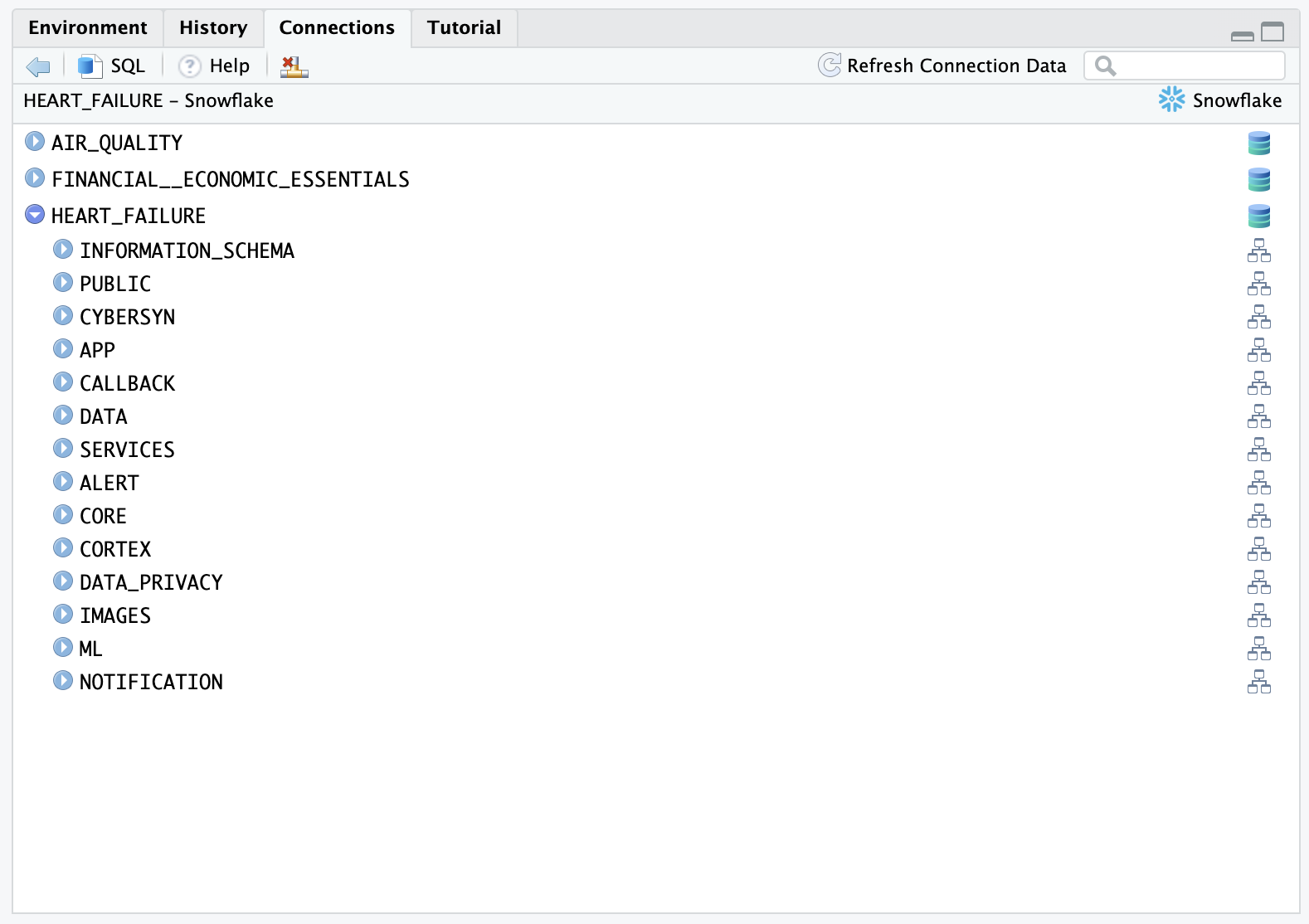Expand the CORTEX schema
The height and width of the screenshot is (924, 1309).
pyautogui.click(x=63, y=547)
